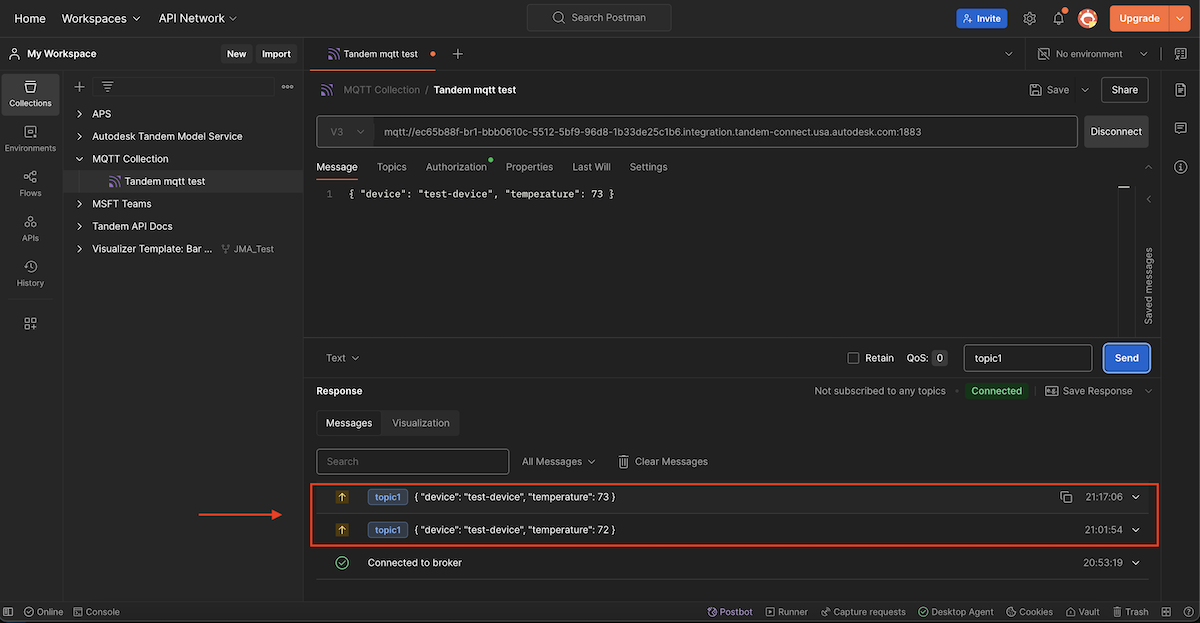1200x623 pixels.
Task: Switch to the Topics tab
Action: coord(391,167)
